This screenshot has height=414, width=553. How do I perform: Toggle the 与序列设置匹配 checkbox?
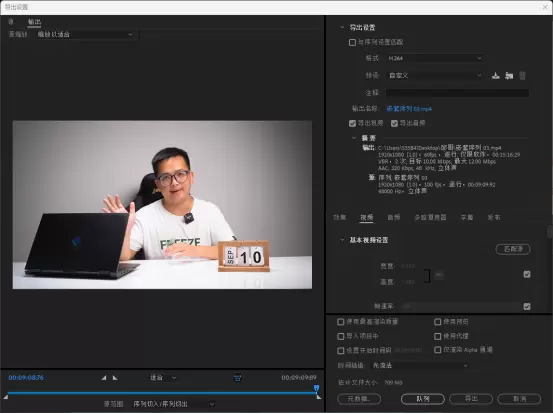[352, 42]
